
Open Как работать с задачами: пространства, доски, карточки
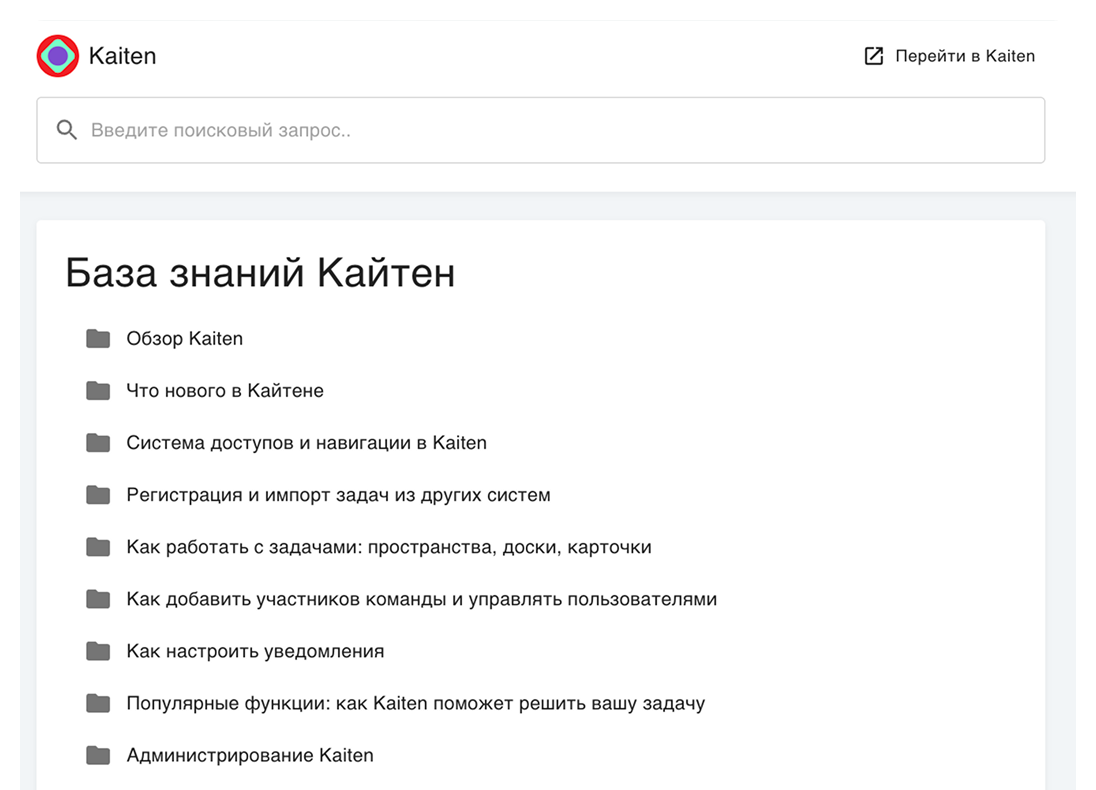(389, 547)
